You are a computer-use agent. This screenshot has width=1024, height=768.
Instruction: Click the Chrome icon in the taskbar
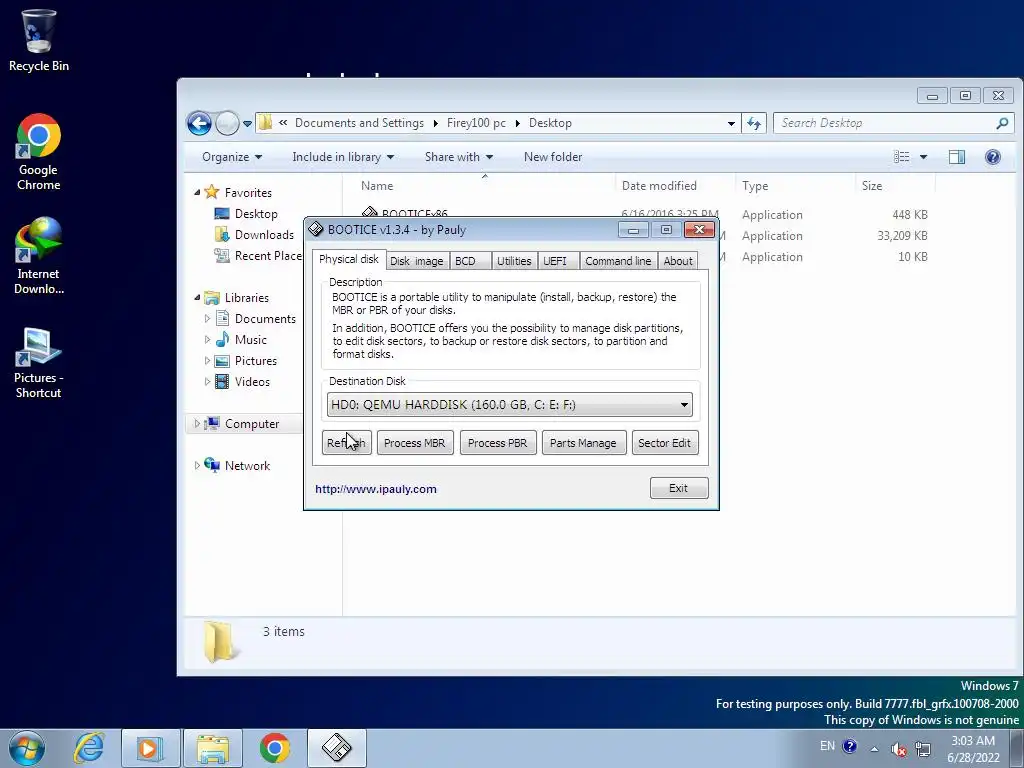coord(274,748)
